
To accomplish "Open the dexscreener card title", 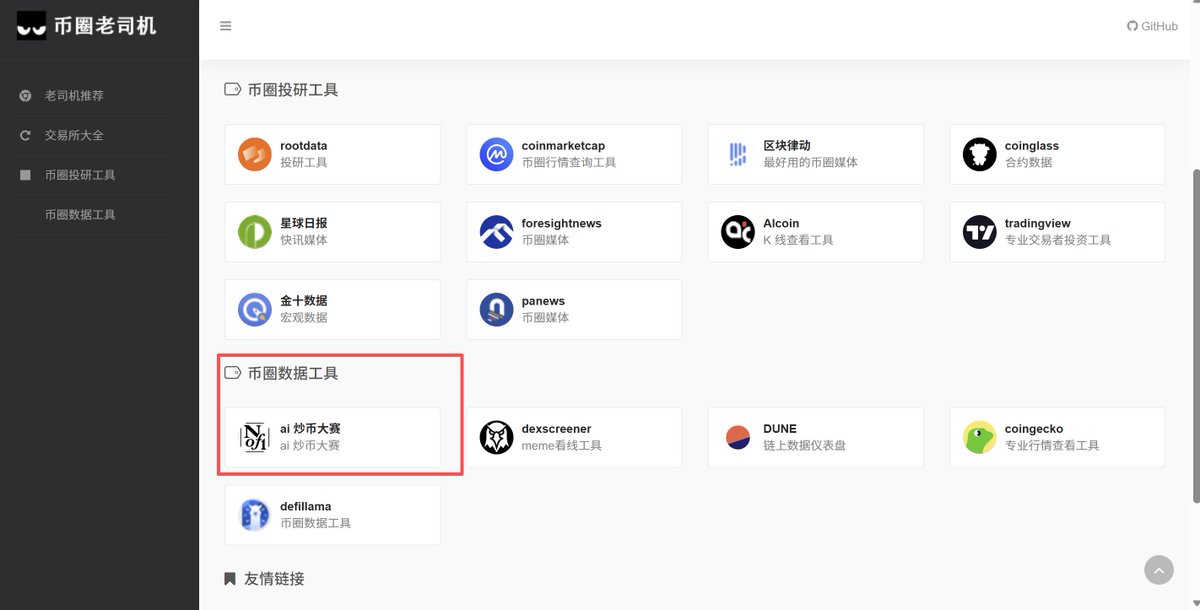I will tap(556, 429).
